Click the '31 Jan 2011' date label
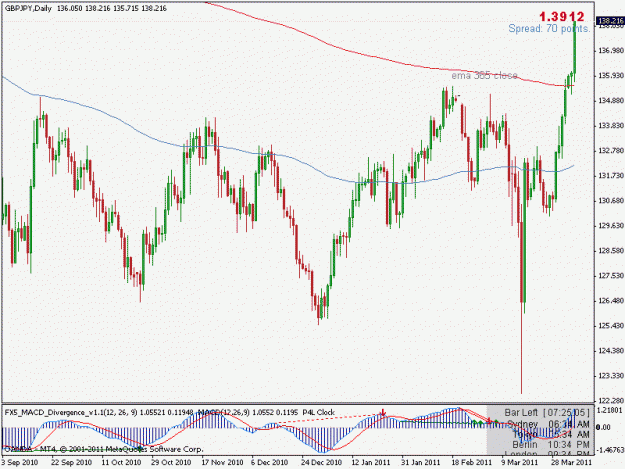625x469 pixels. point(421,463)
